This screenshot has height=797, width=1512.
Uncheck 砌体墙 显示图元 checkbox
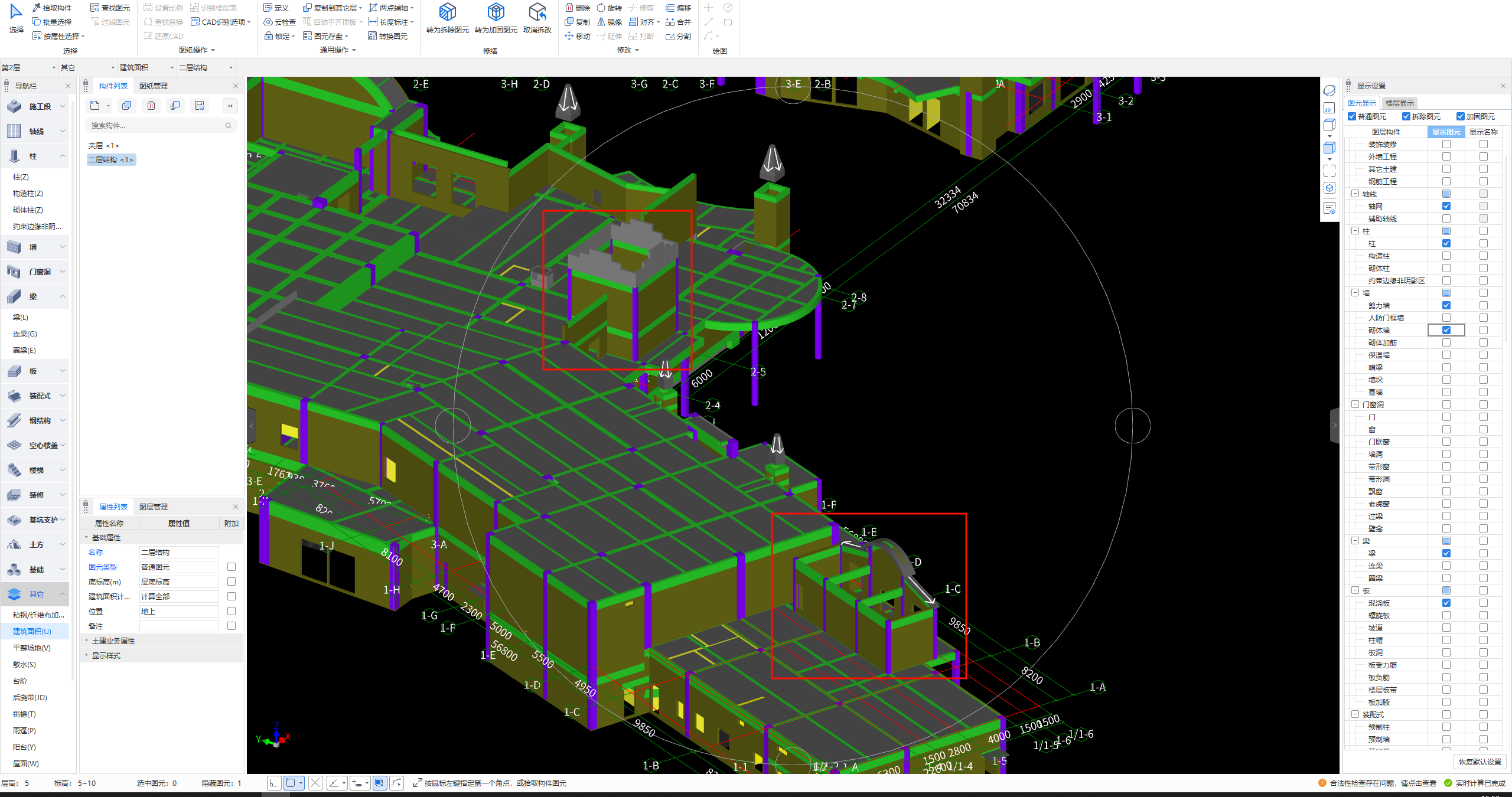1446,330
